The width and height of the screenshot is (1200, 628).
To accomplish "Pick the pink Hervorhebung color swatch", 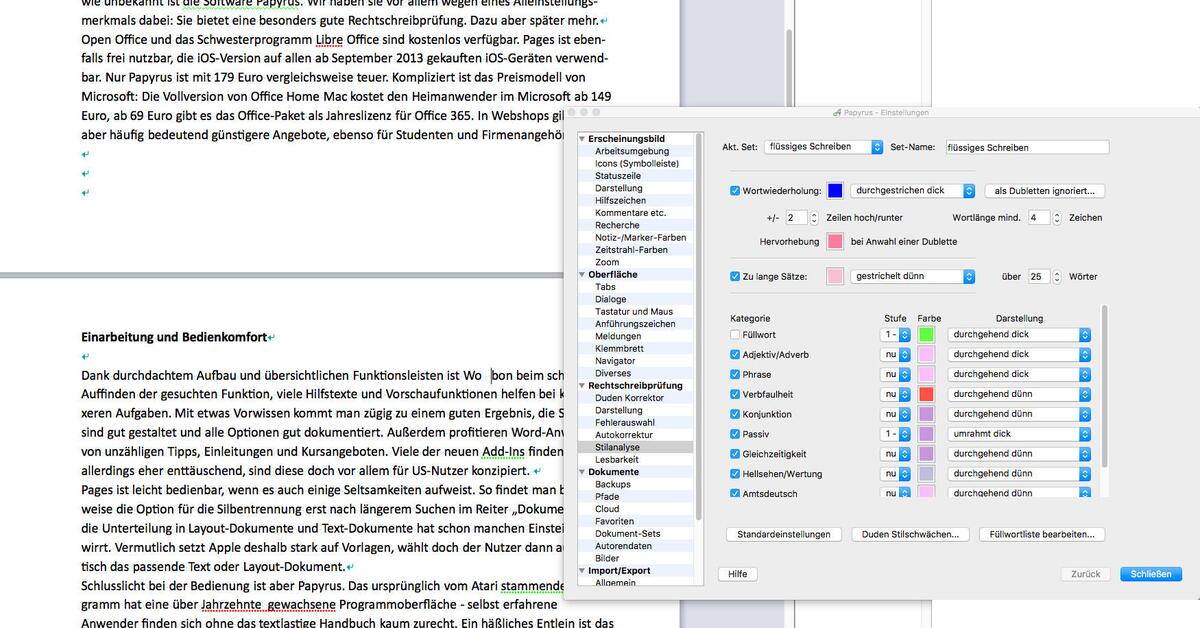I will coord(836,241).
